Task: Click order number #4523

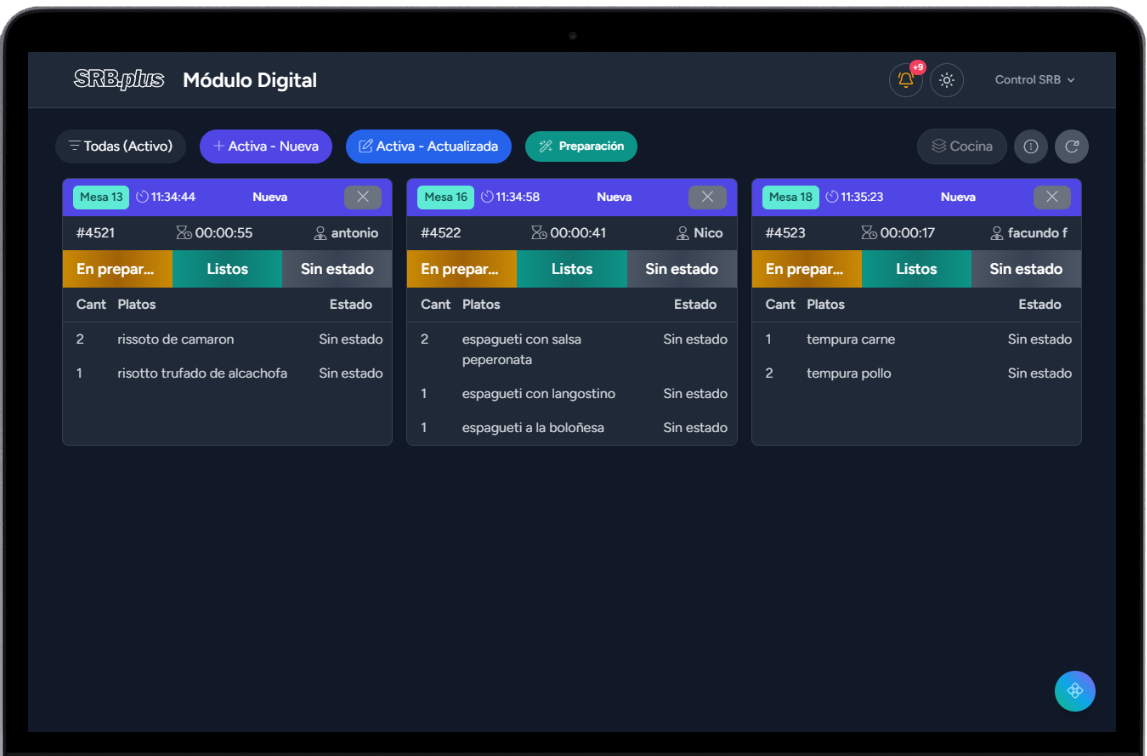Action: pyautogui.click(x=785, y=233)
